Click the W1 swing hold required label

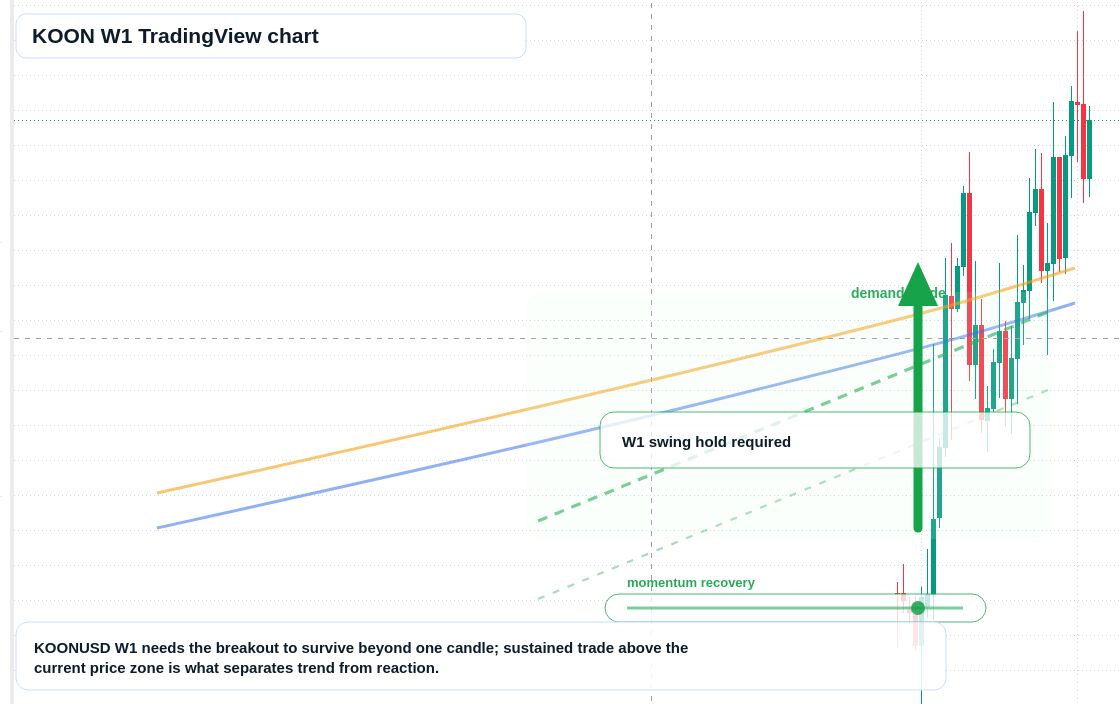click(706, 442)
